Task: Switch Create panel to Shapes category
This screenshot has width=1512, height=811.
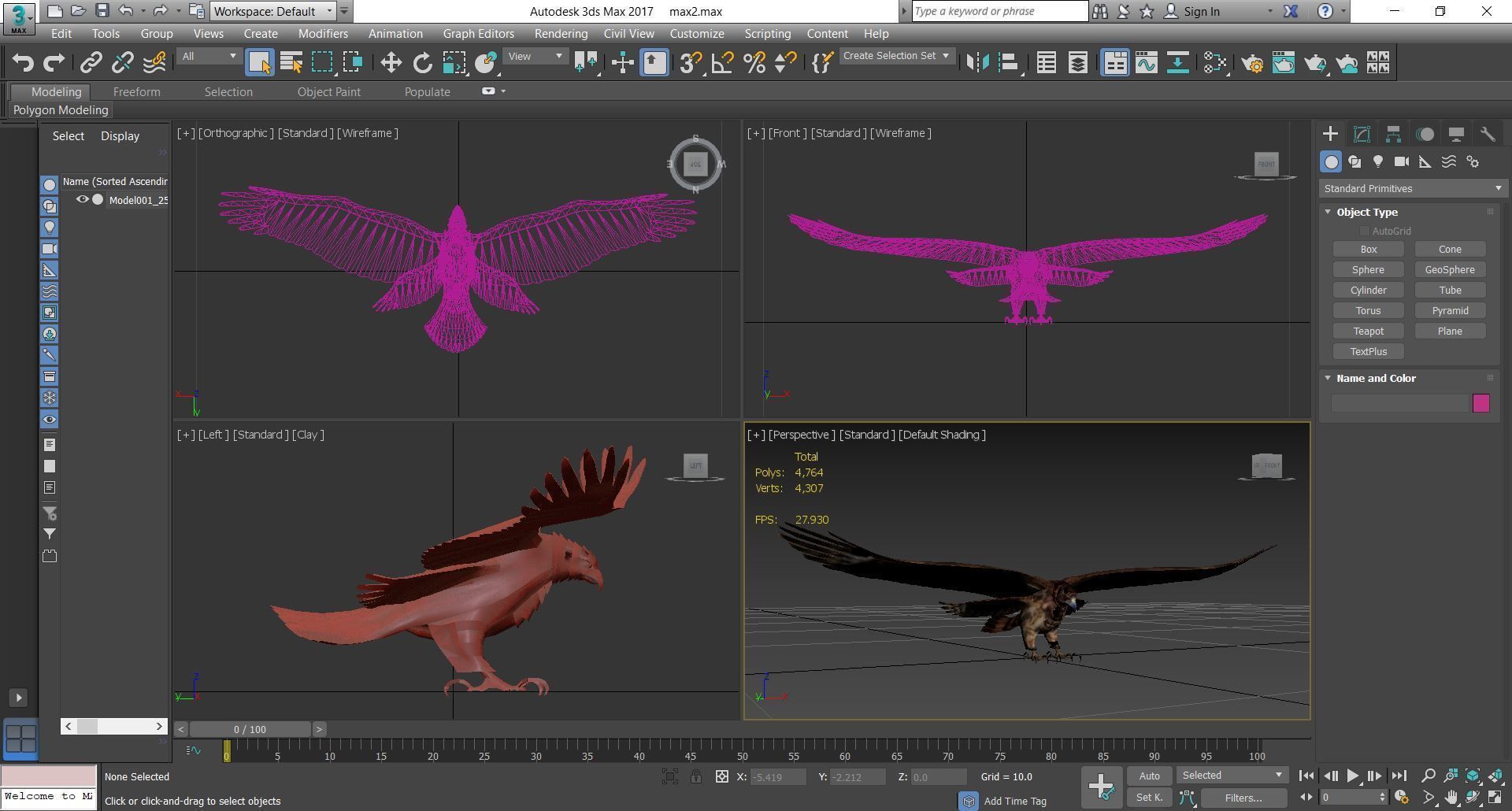Action: click(x=1354, y=161)
